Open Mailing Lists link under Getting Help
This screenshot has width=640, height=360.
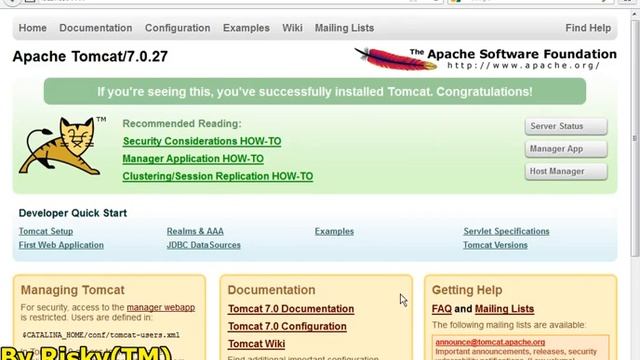click(504, 309)
